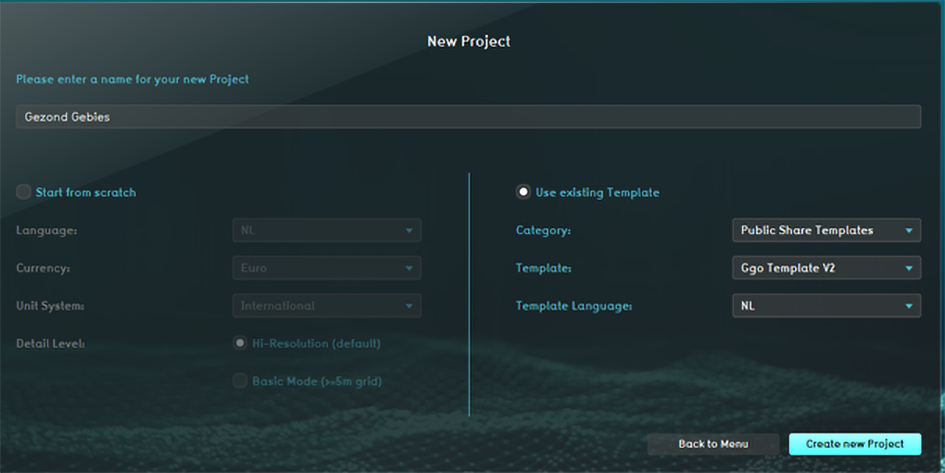Image resolution: width=945 pixels, height=473 pixels.
Task: Click the 'Please enter a name' prompt text
Action: tap(132, 79)
